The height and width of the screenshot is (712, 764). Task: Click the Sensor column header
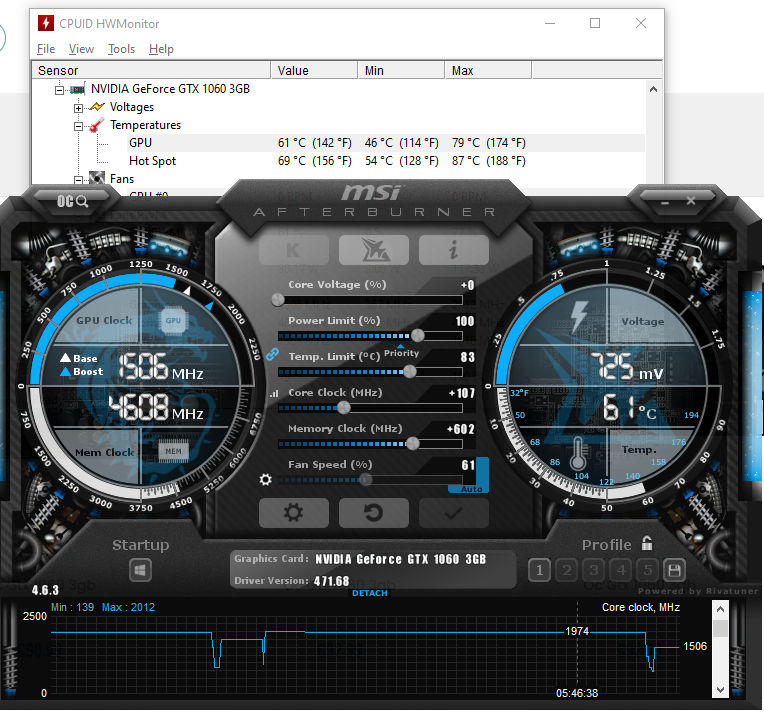(151, 70)
